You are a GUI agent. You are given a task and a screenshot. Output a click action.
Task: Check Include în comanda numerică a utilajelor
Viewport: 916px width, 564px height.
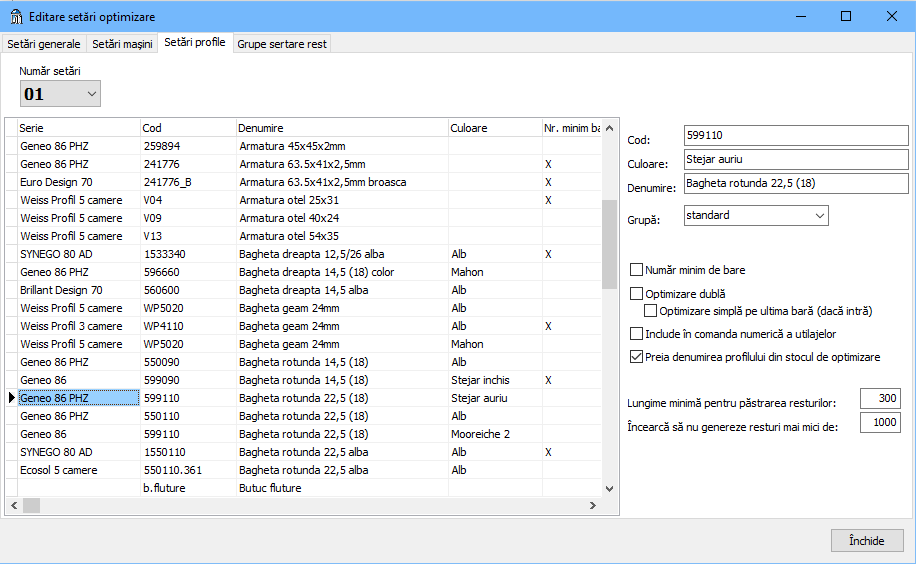click(x=637, y=334)
